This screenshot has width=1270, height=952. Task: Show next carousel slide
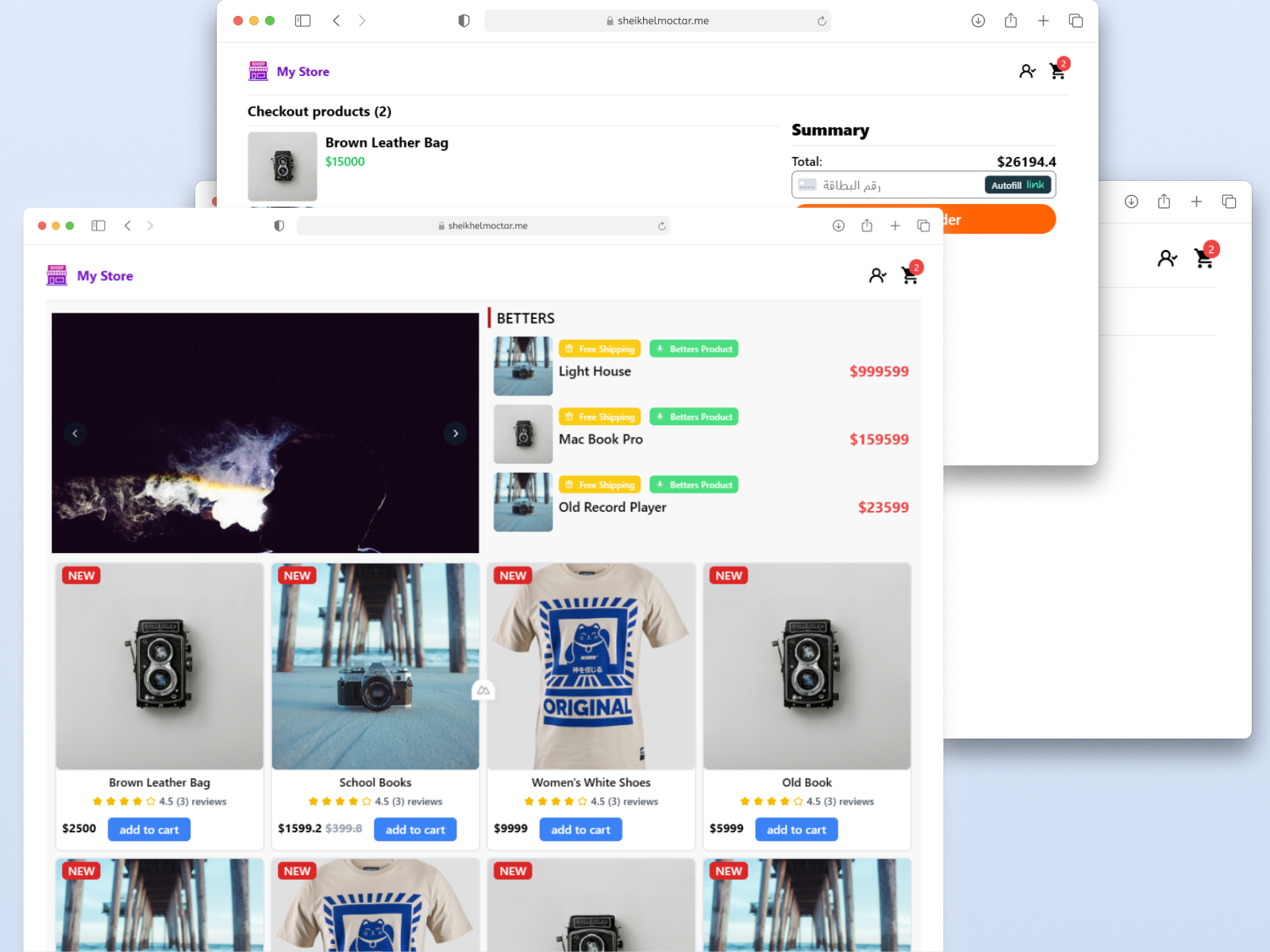coord(455,433)
